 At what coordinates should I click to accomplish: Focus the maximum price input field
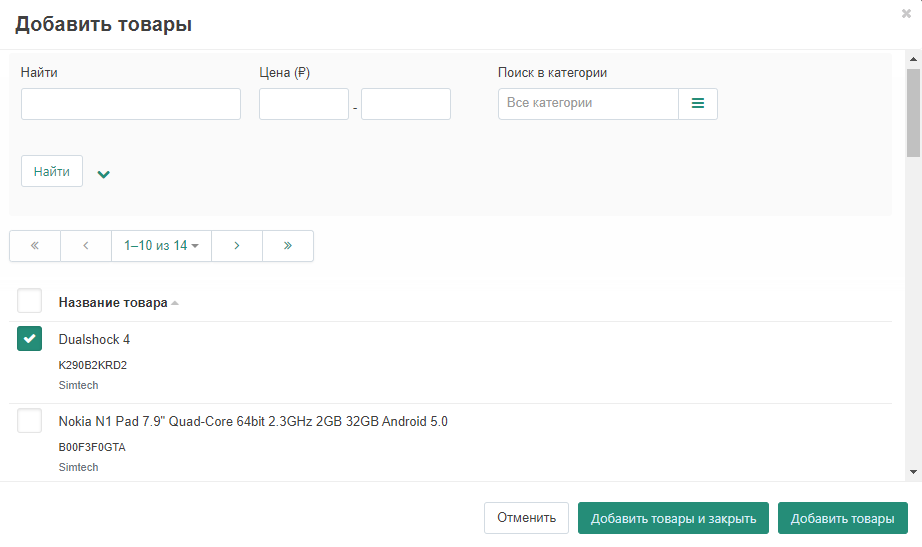(406, 104)
